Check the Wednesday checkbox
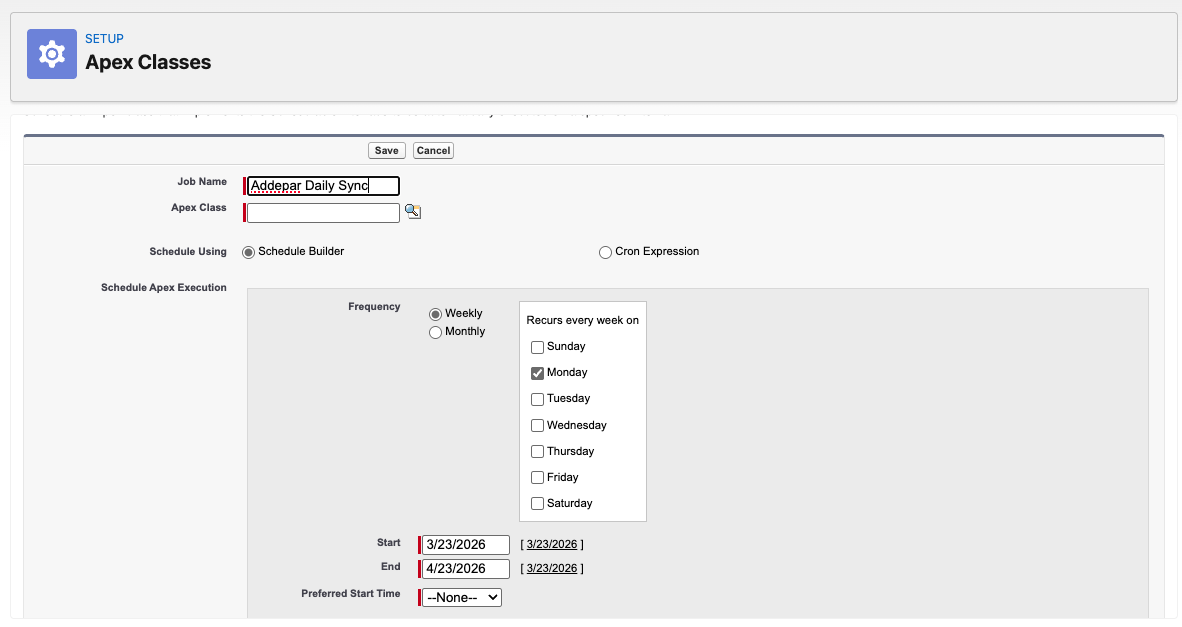1182x627 pixels. click(x=537, y=426)
